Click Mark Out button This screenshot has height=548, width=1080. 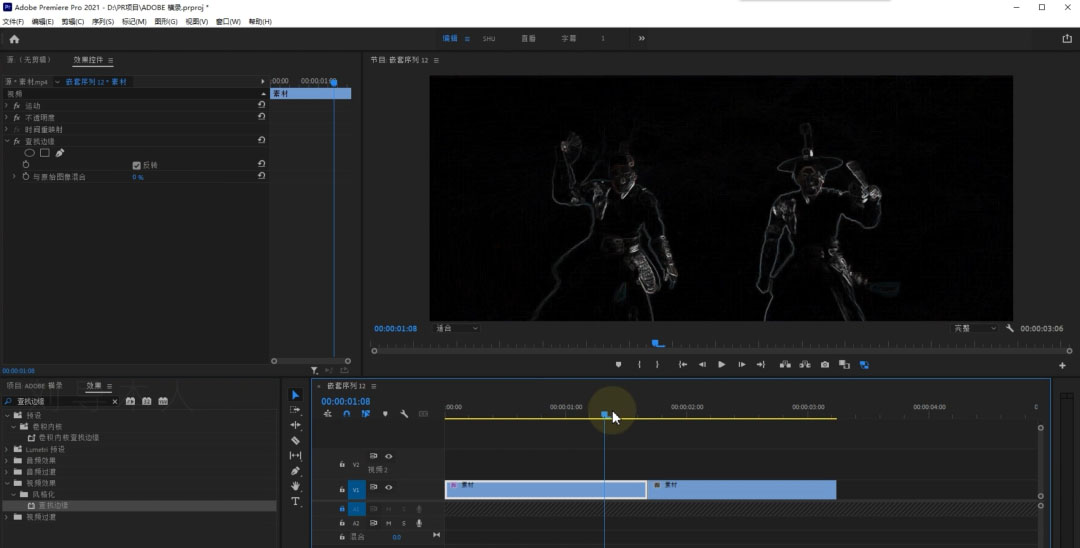[x=657, y=365]
